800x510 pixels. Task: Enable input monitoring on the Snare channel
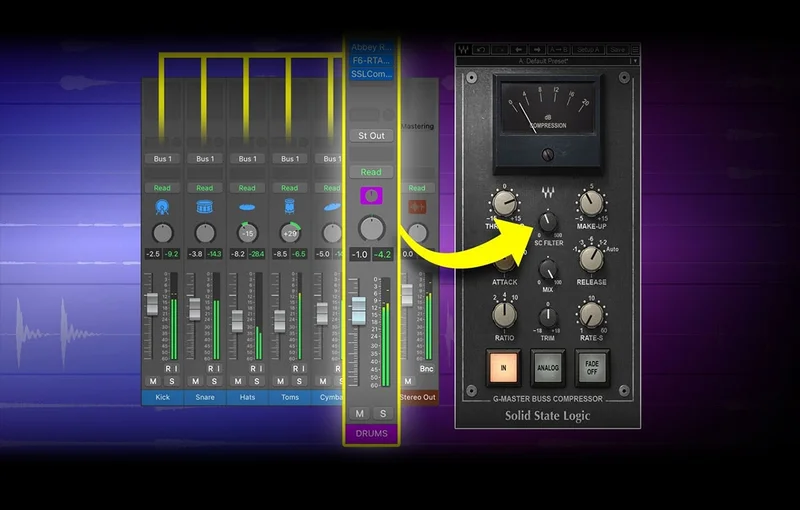pyautogui.click(x=218, y=368)
